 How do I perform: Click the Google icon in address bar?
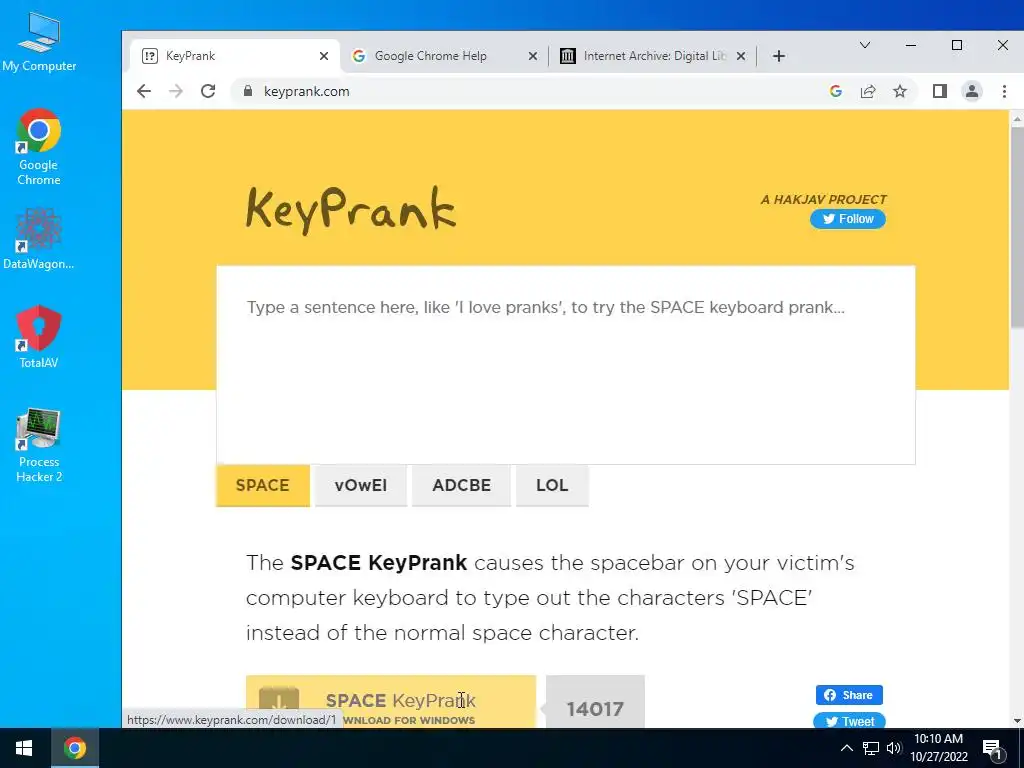[835, 91]
